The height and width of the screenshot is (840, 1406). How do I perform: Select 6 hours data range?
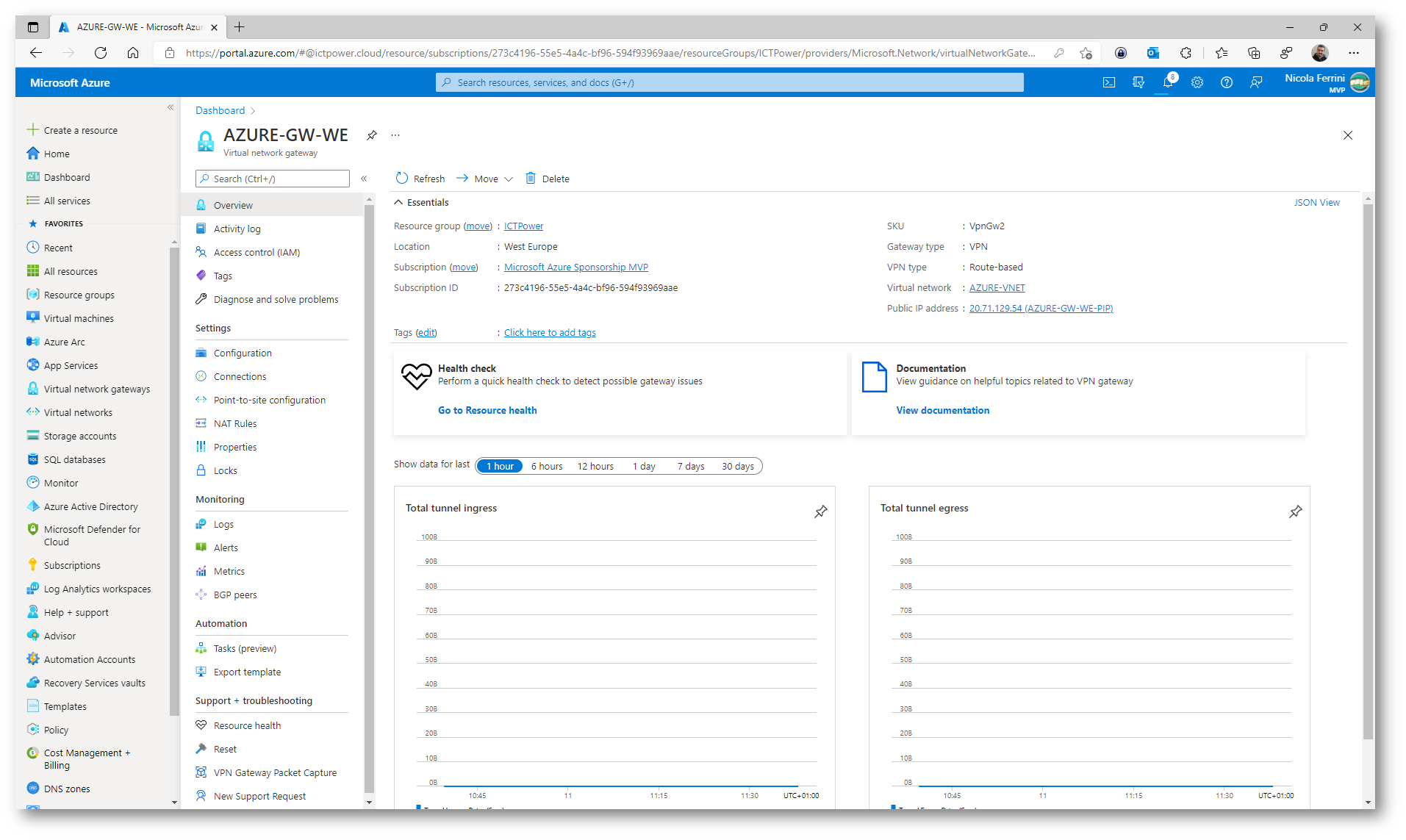pos(547,466)
